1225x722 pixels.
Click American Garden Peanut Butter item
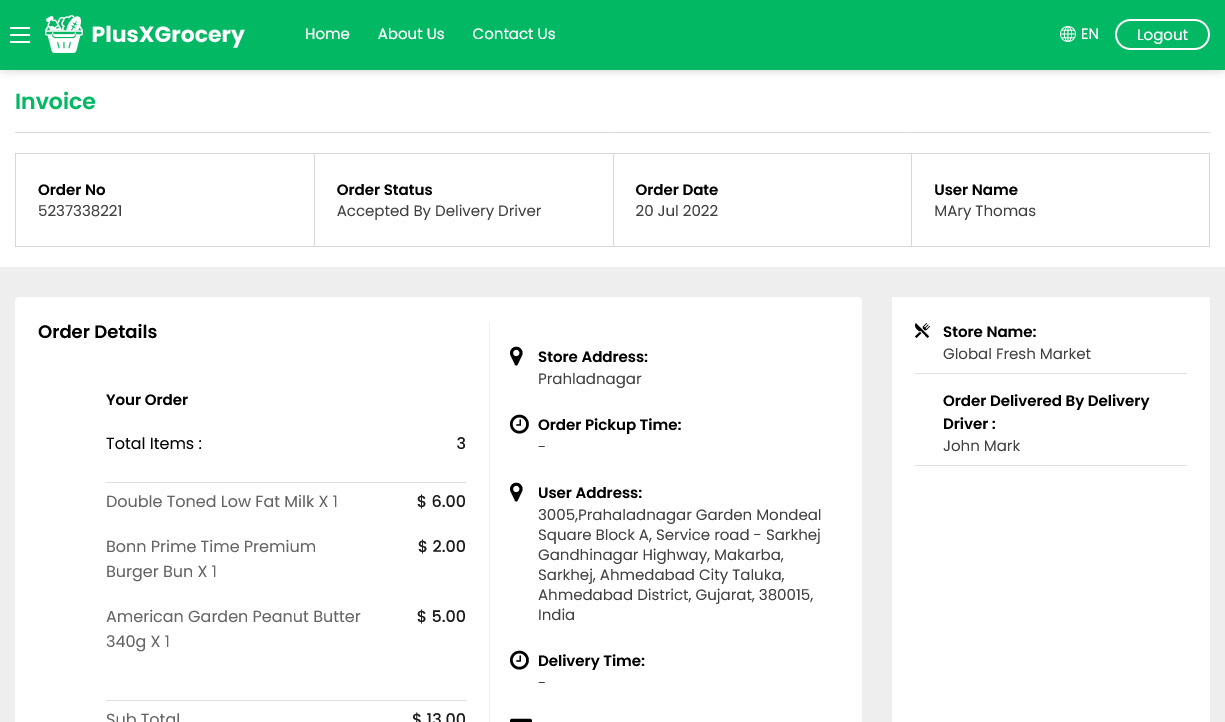(x=233, y=629)
